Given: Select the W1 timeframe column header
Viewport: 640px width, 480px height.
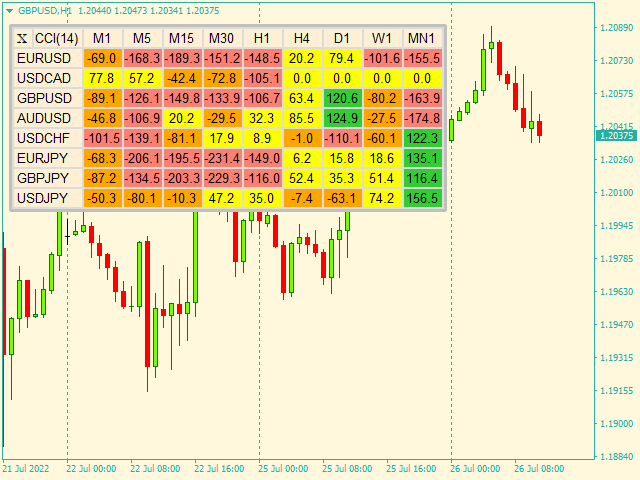Looking at the screenshot, I should pos(382,38).
